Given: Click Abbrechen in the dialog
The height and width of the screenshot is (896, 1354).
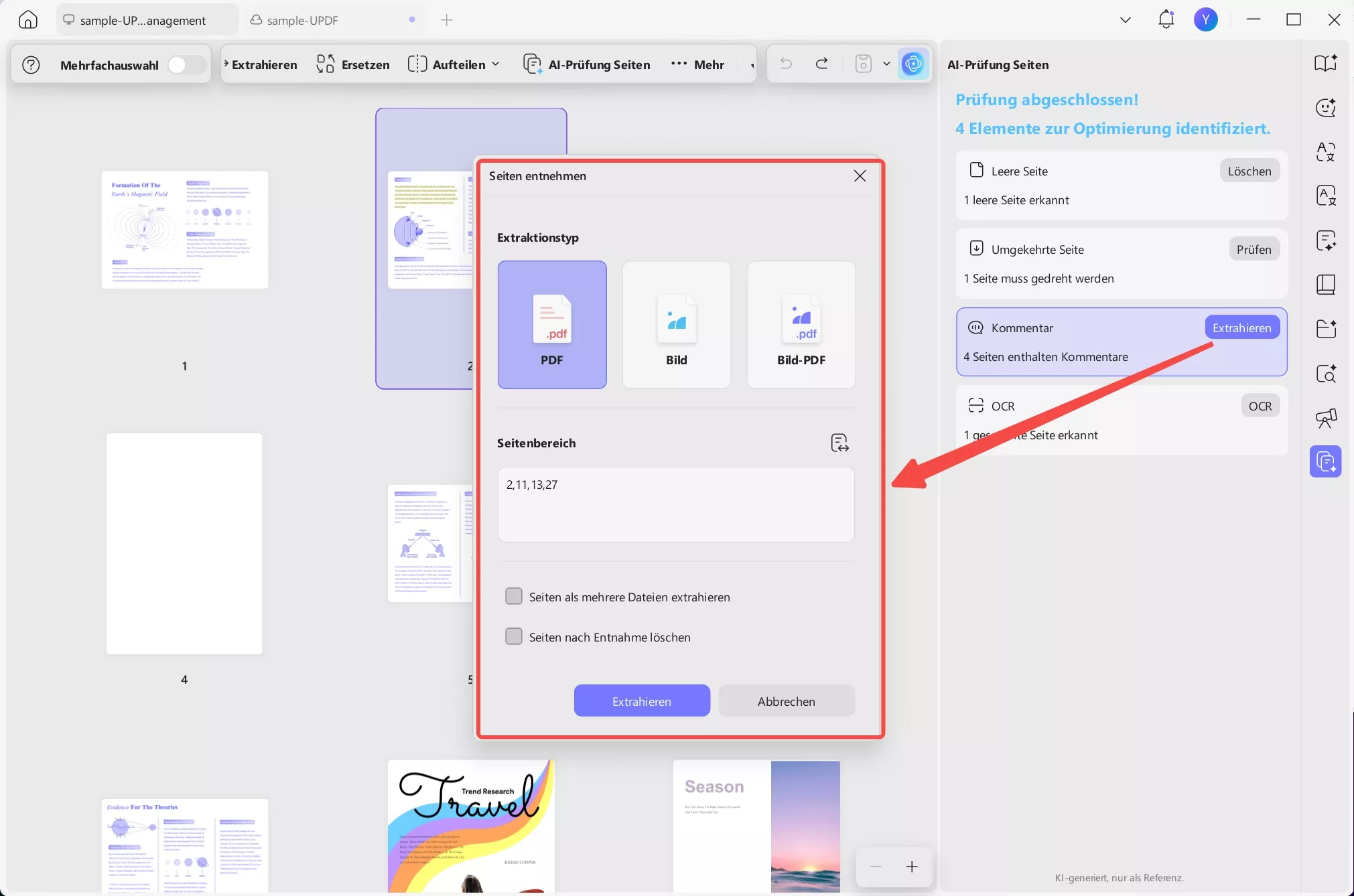Looking at the screenshot, I should [786, 701].
